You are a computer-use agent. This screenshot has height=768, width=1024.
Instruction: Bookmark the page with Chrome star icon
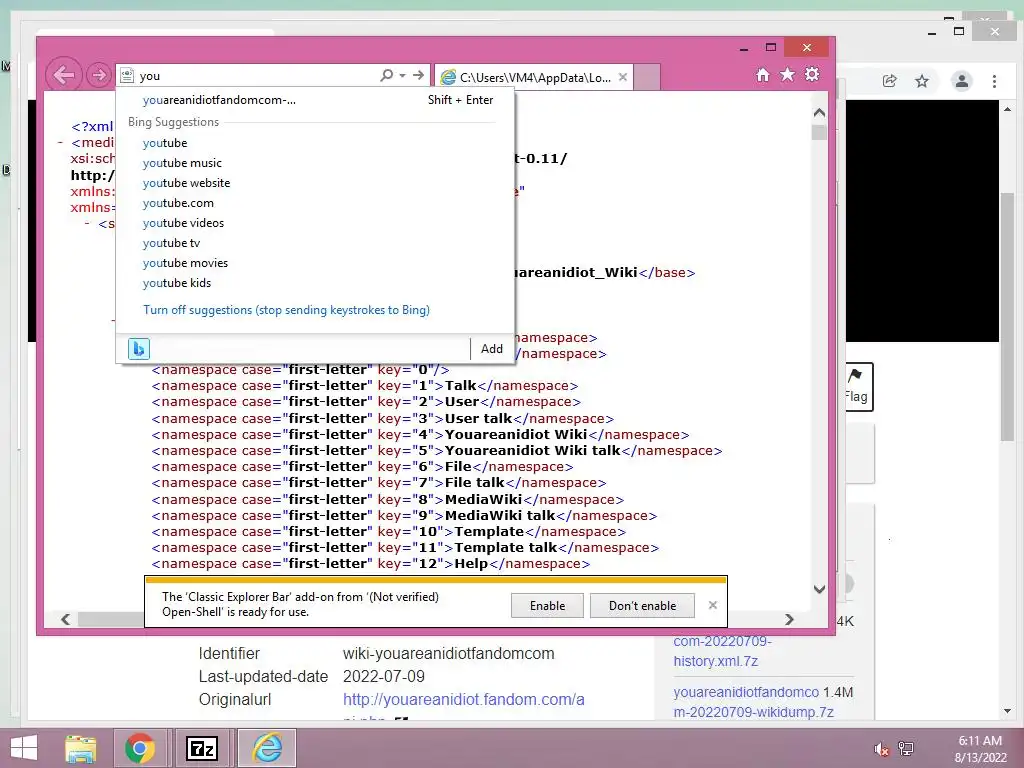(x=921, y=81)
